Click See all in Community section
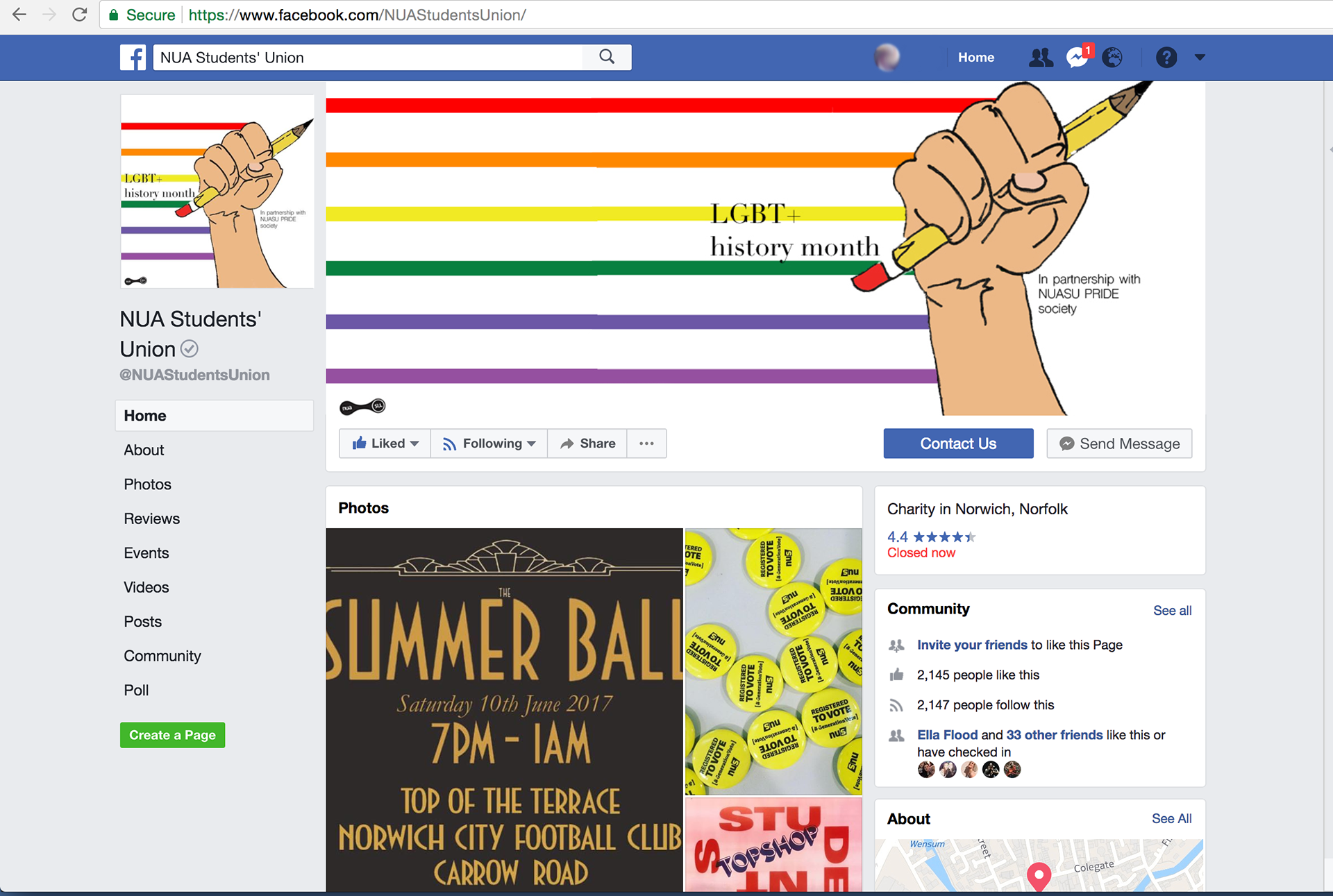1333x896 pixels. coord(1172,611)
